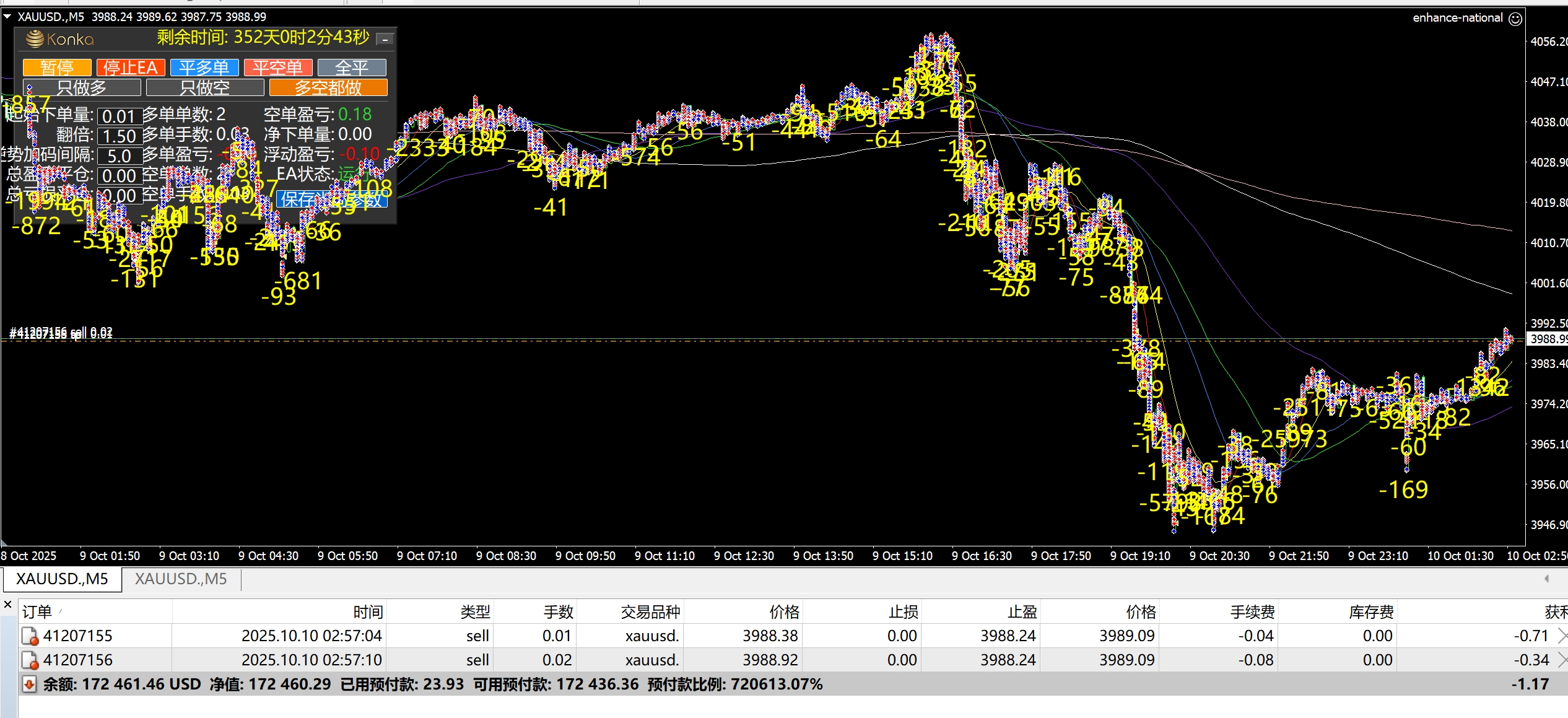Open the chart dropdown triangle near XAUUSD.,M5

[x=7, y=17]
